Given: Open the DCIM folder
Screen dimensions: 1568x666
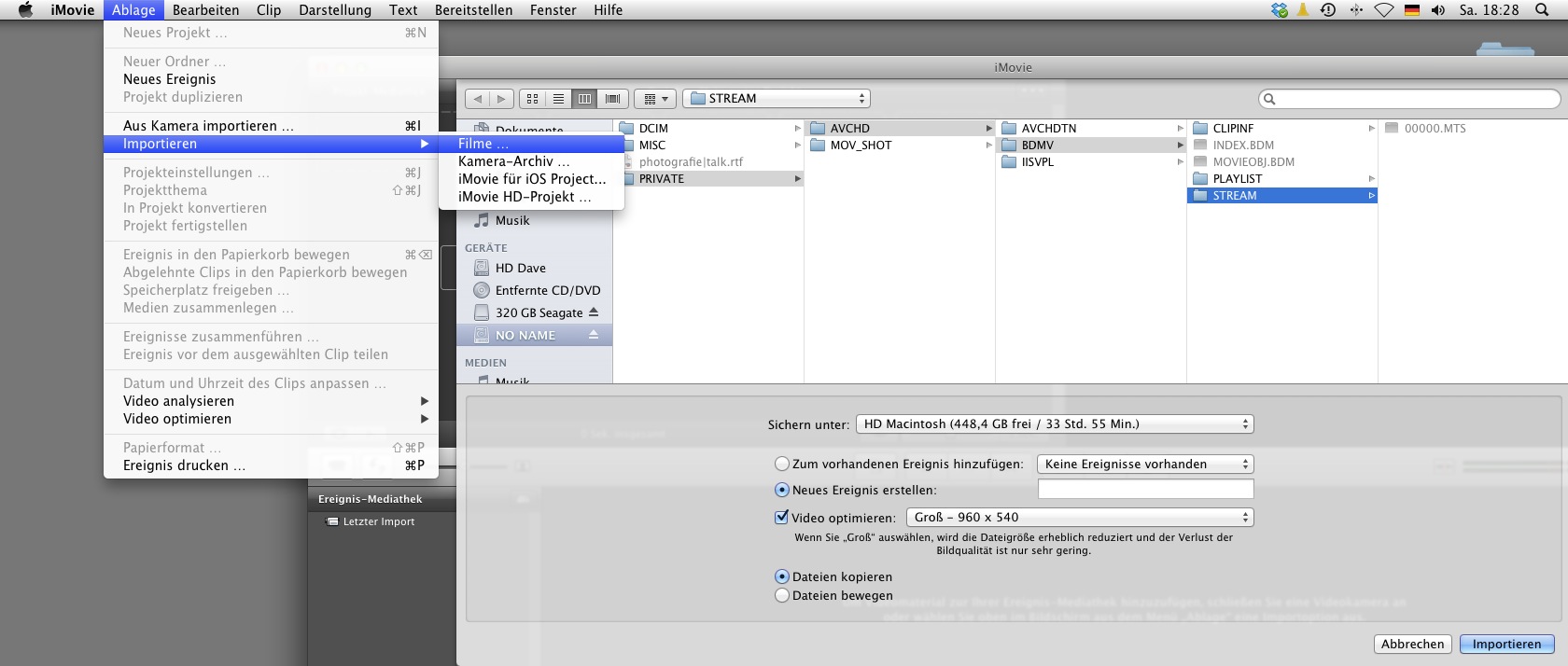Looking at the screenshot, I should point(709,129).
